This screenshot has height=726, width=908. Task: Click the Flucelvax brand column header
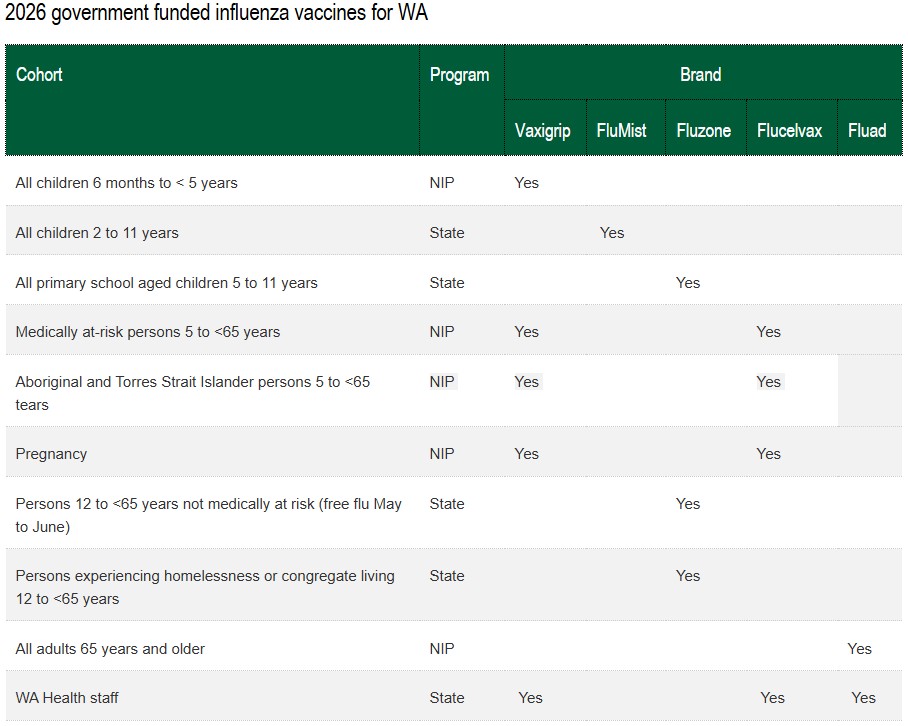coord(789,131)
